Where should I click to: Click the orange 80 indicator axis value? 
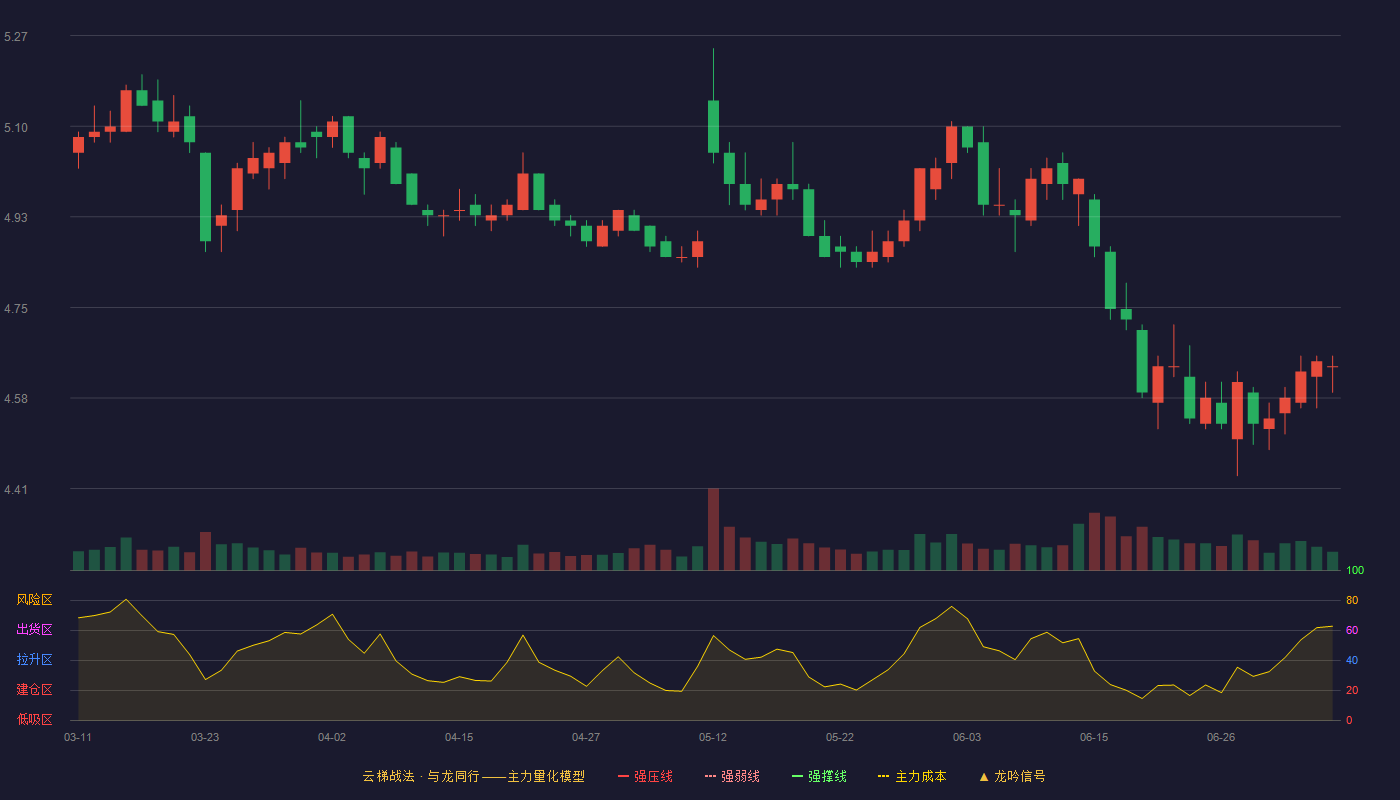coord(1352,600)
